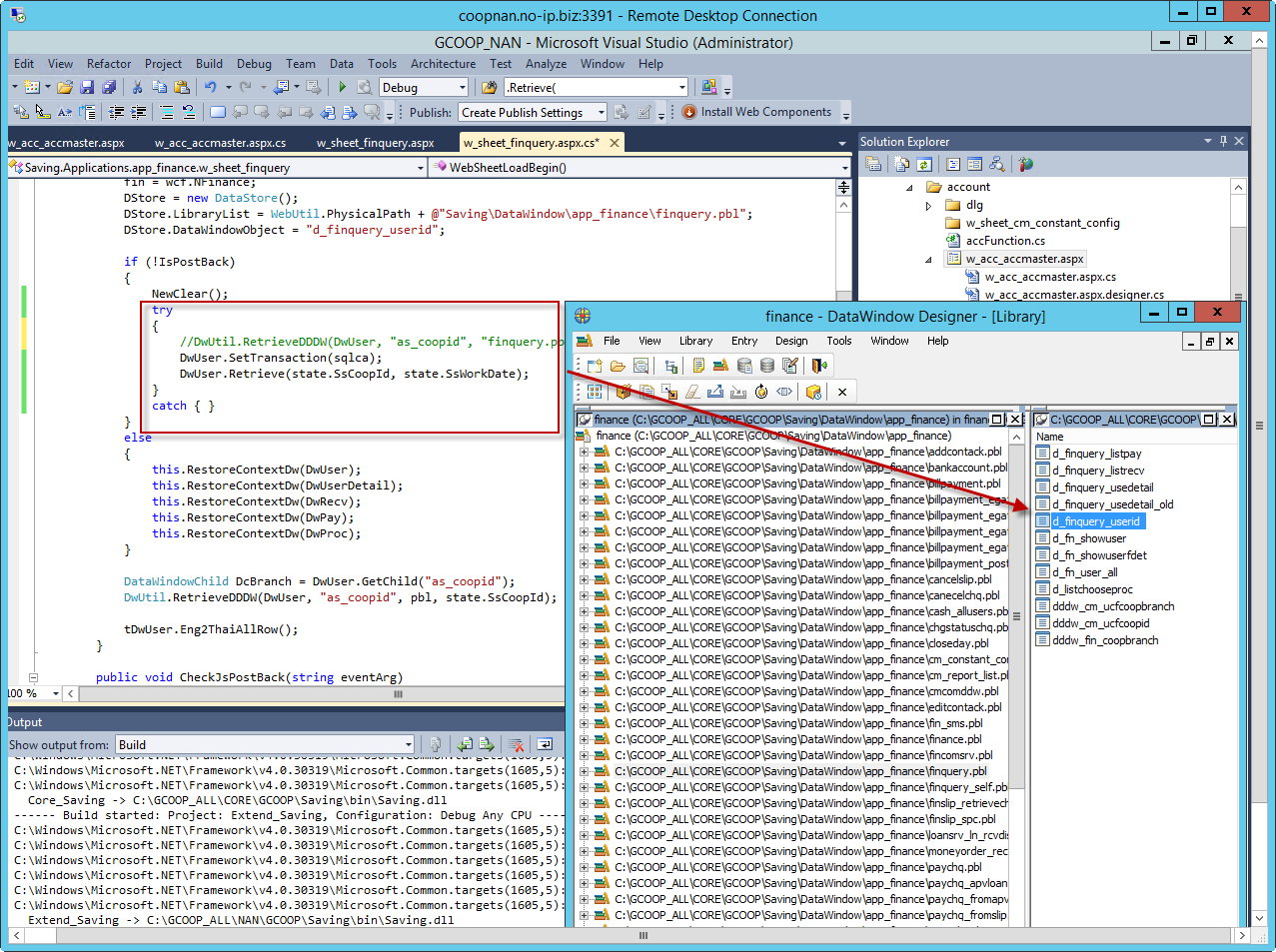Image resolution: width=1276 pixels, height=952 pixels.
Task: Click the New icon in DataWindow Designer toolbar
Action: (x=595, y=366)
